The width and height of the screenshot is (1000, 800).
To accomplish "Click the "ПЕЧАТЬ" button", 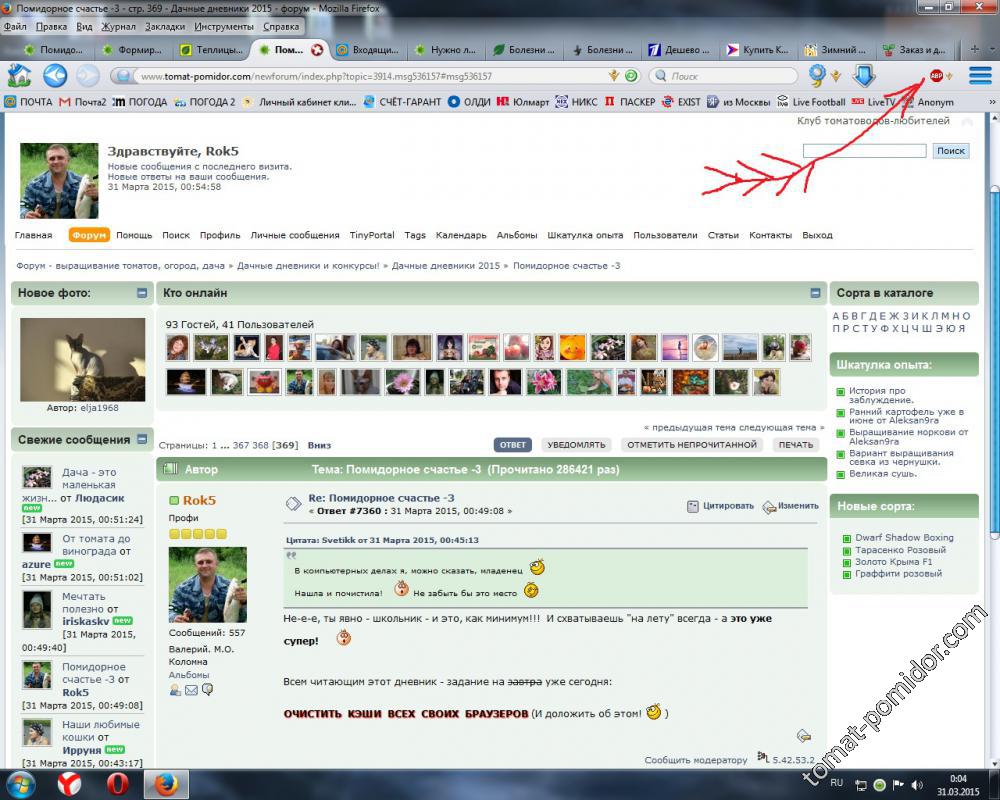I will 796,445.
